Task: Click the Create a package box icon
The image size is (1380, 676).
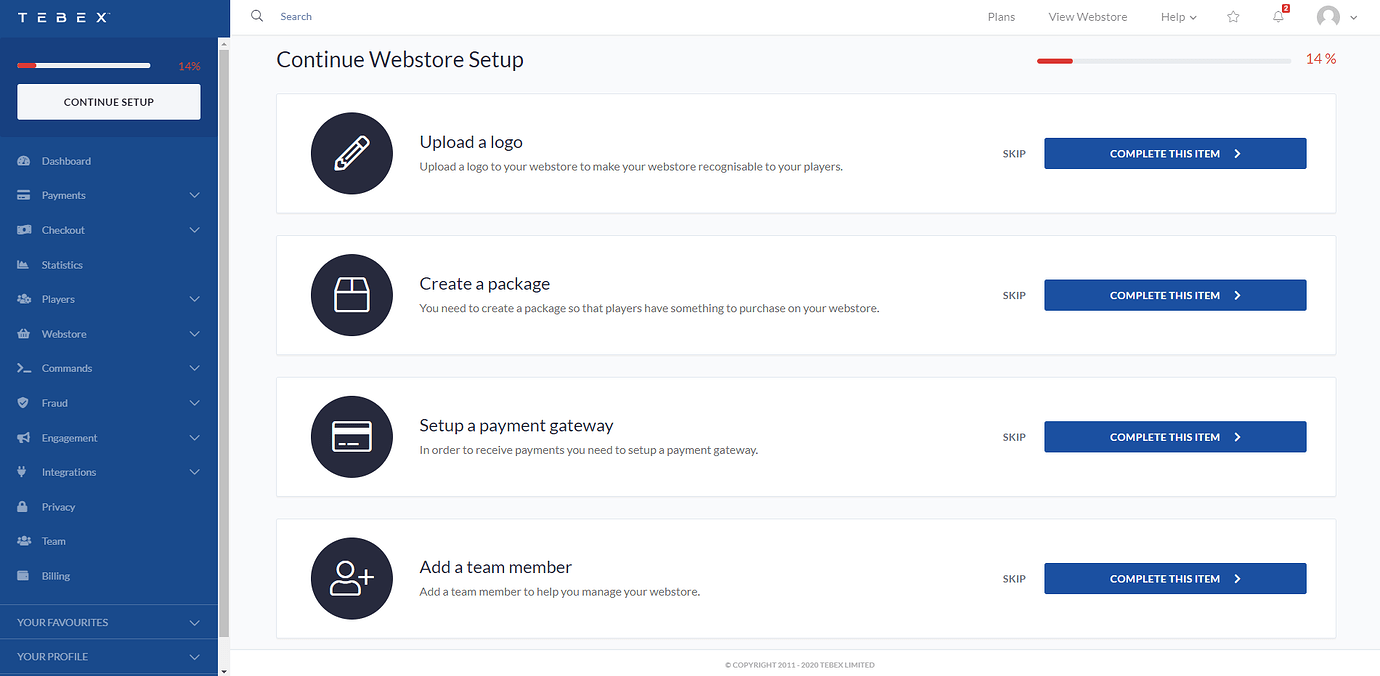Action: [352, 295]
